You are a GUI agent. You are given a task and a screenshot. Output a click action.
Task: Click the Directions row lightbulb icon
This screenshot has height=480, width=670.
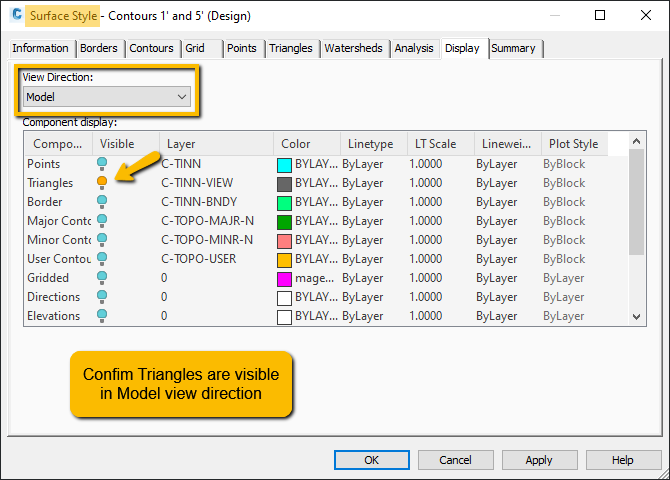(x=102, y=297)
